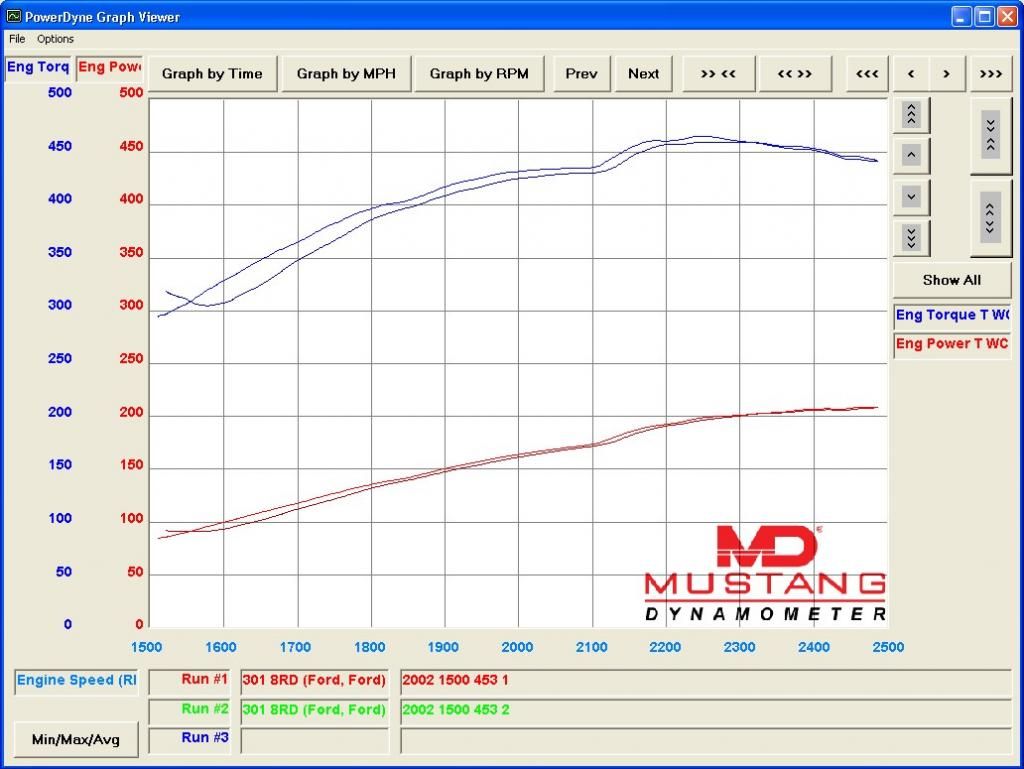Toggle the Eng Torque T WC legend entry
Viewport: 1024px width, 769px height.
tap(952, 316)
